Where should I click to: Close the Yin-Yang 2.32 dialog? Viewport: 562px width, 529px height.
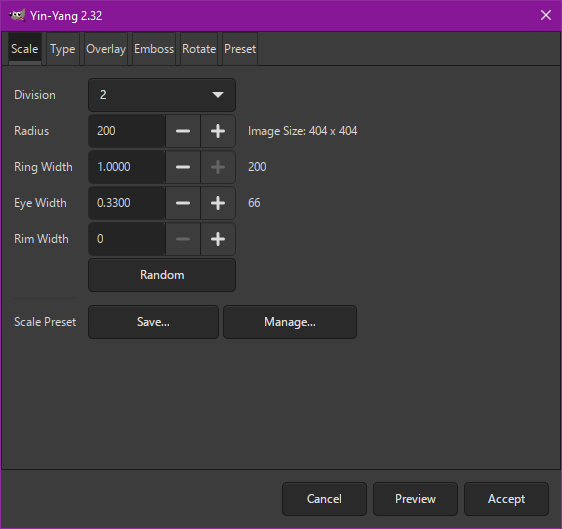546,15
